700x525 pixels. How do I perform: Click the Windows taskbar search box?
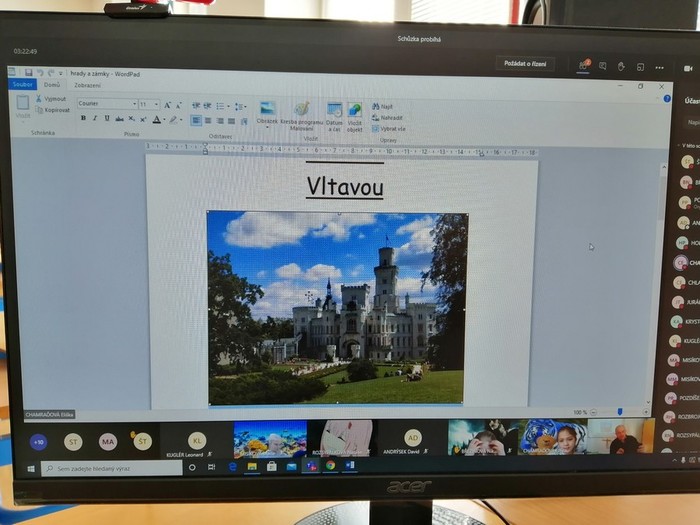(x=112, y=468)
